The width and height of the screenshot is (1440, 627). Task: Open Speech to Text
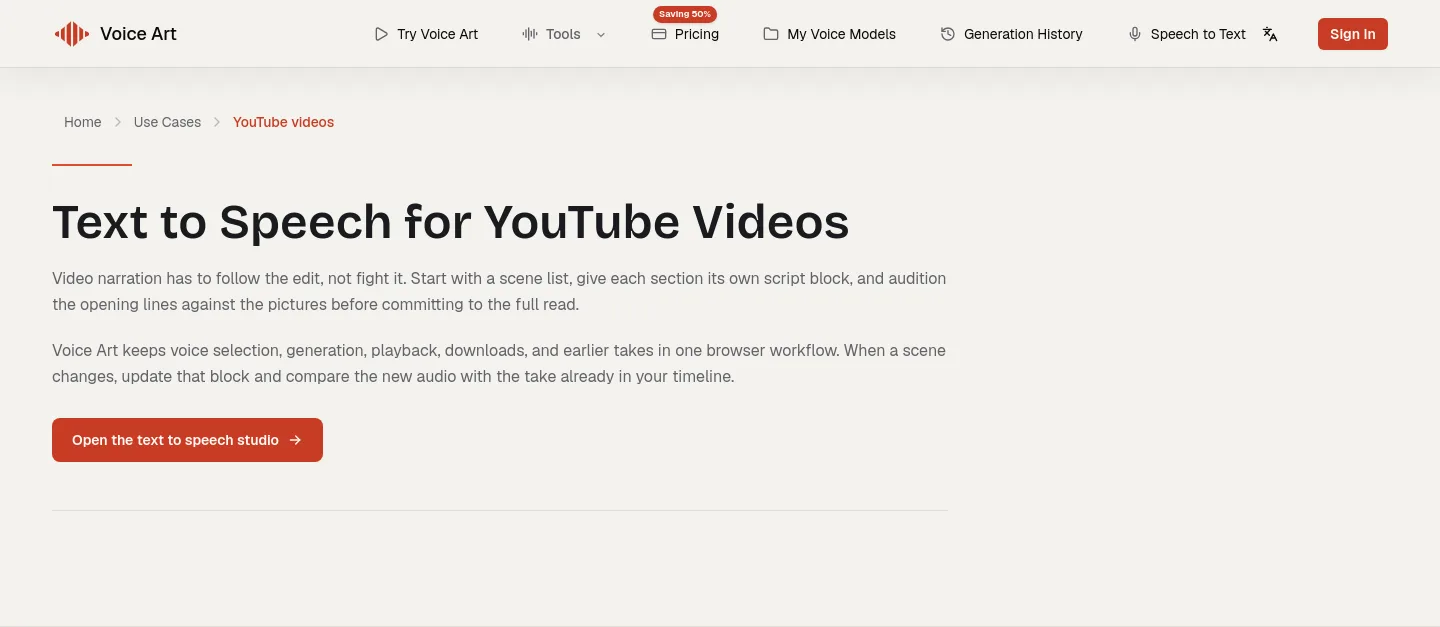tap(1187, 34)
